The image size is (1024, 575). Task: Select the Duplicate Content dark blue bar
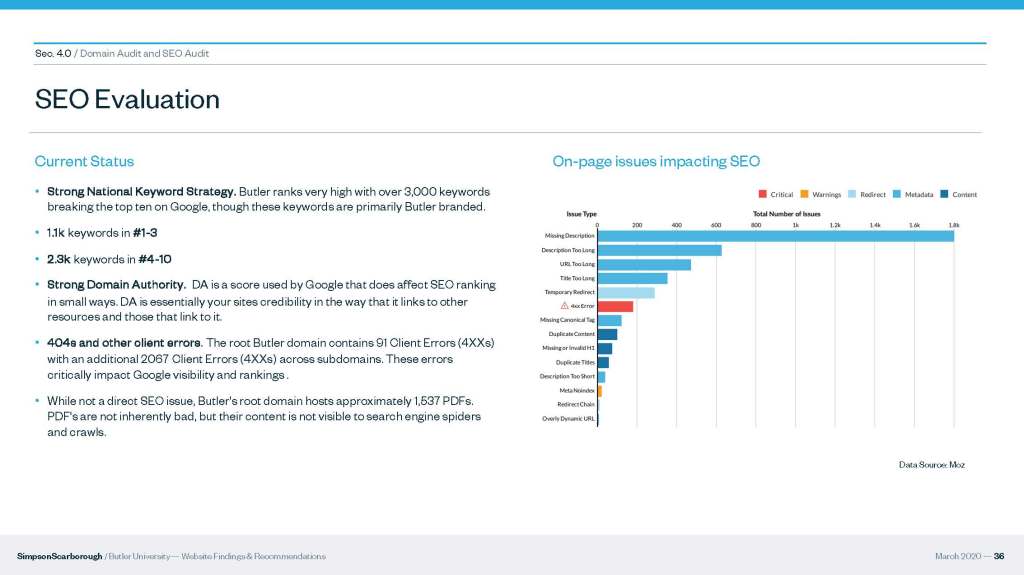coord(607,334)
